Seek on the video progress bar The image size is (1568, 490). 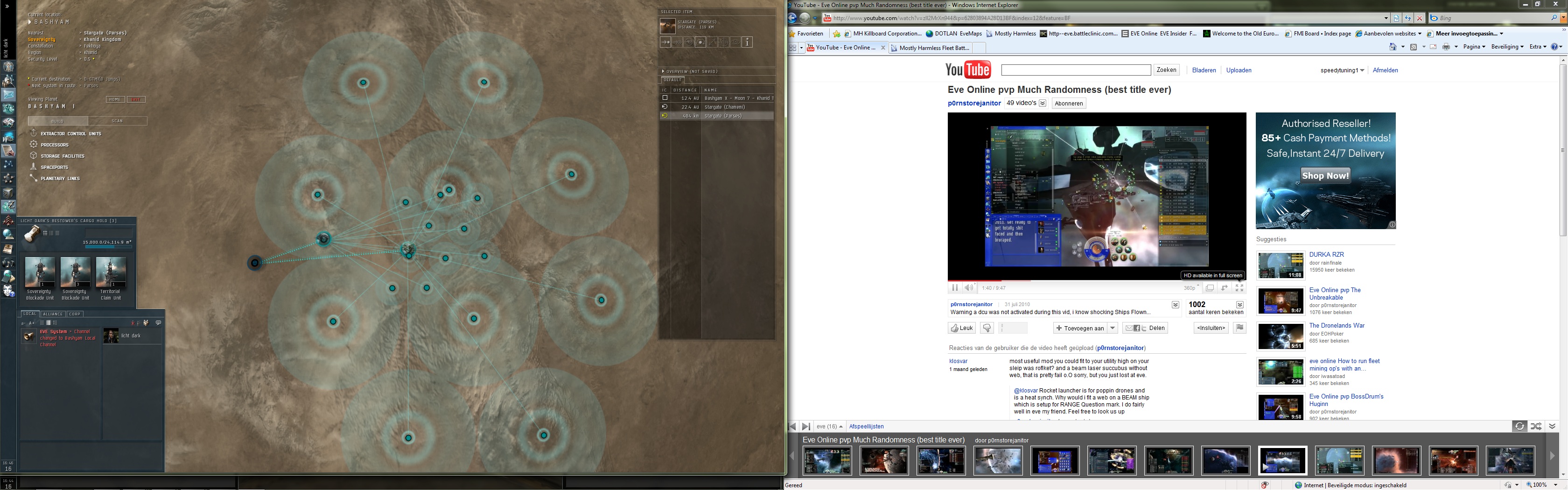point(1096,280)
